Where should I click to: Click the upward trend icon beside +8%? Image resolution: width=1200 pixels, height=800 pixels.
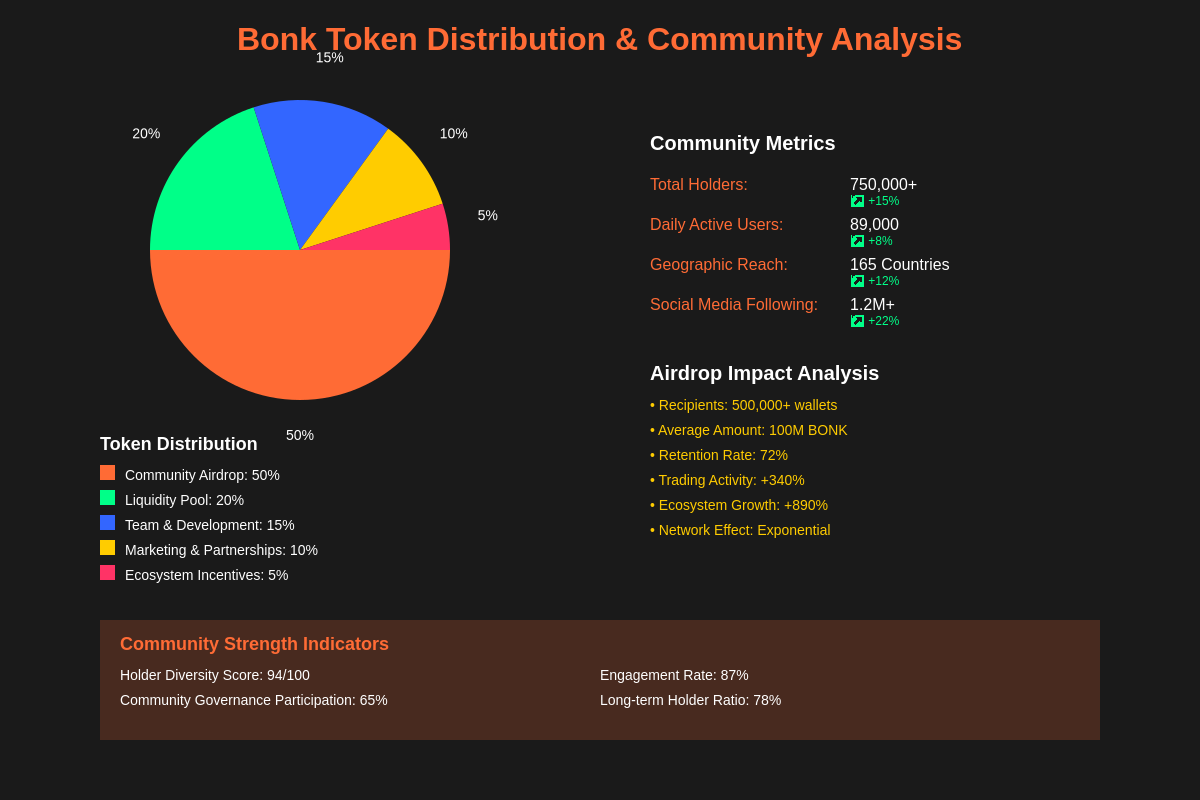pyautogui.click(x=857, y=241)
